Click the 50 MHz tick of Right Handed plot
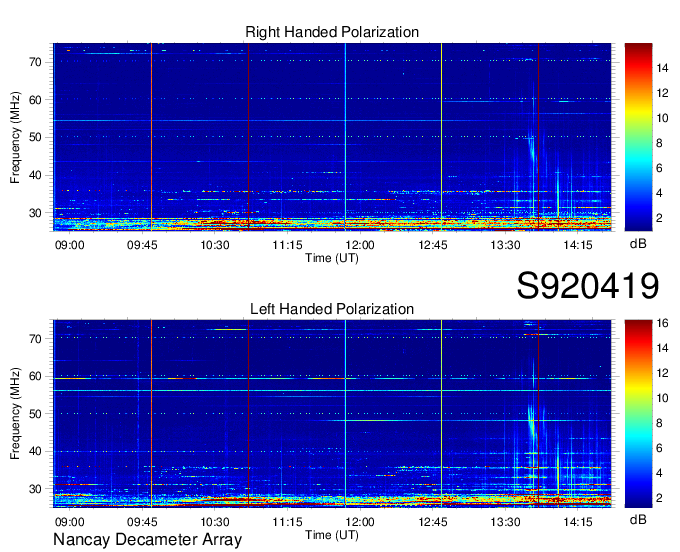Viewport: 680px width, 552px height. 36,138
